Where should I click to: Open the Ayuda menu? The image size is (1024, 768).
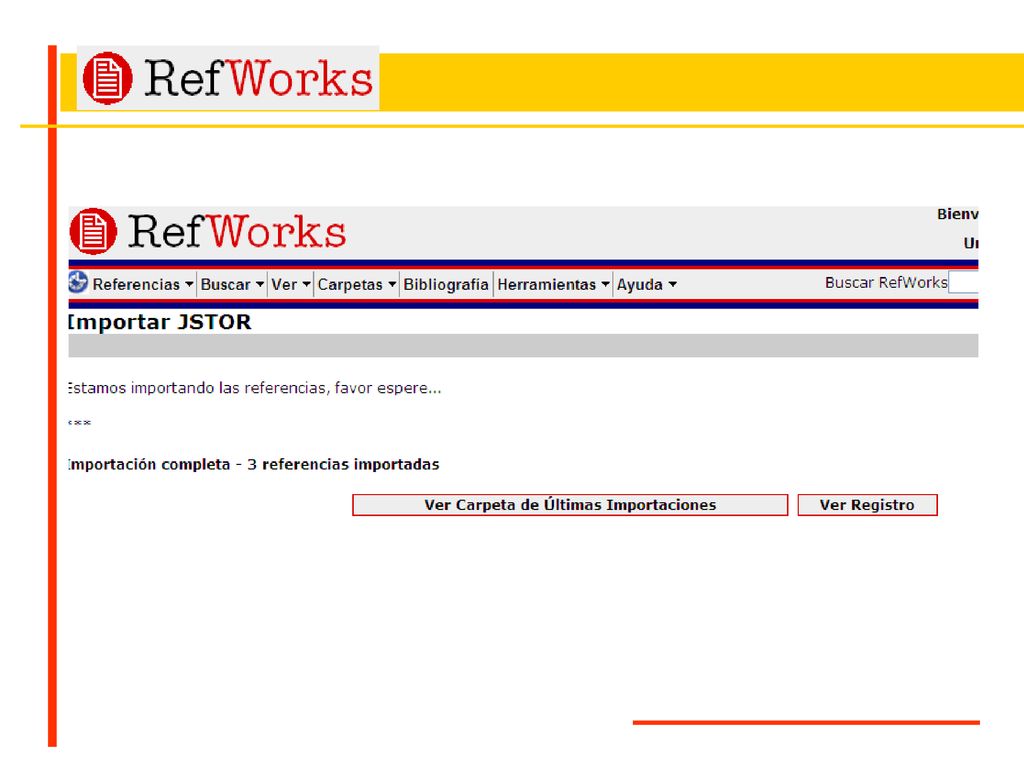pos(647,285)
